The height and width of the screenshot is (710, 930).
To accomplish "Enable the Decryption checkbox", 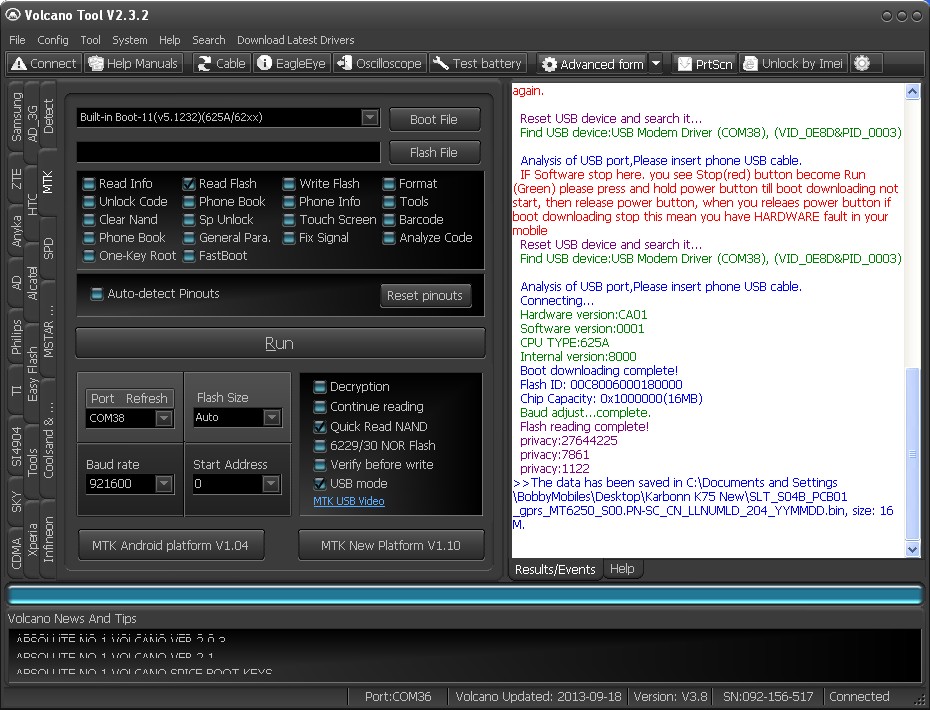I will click(320, 387).
